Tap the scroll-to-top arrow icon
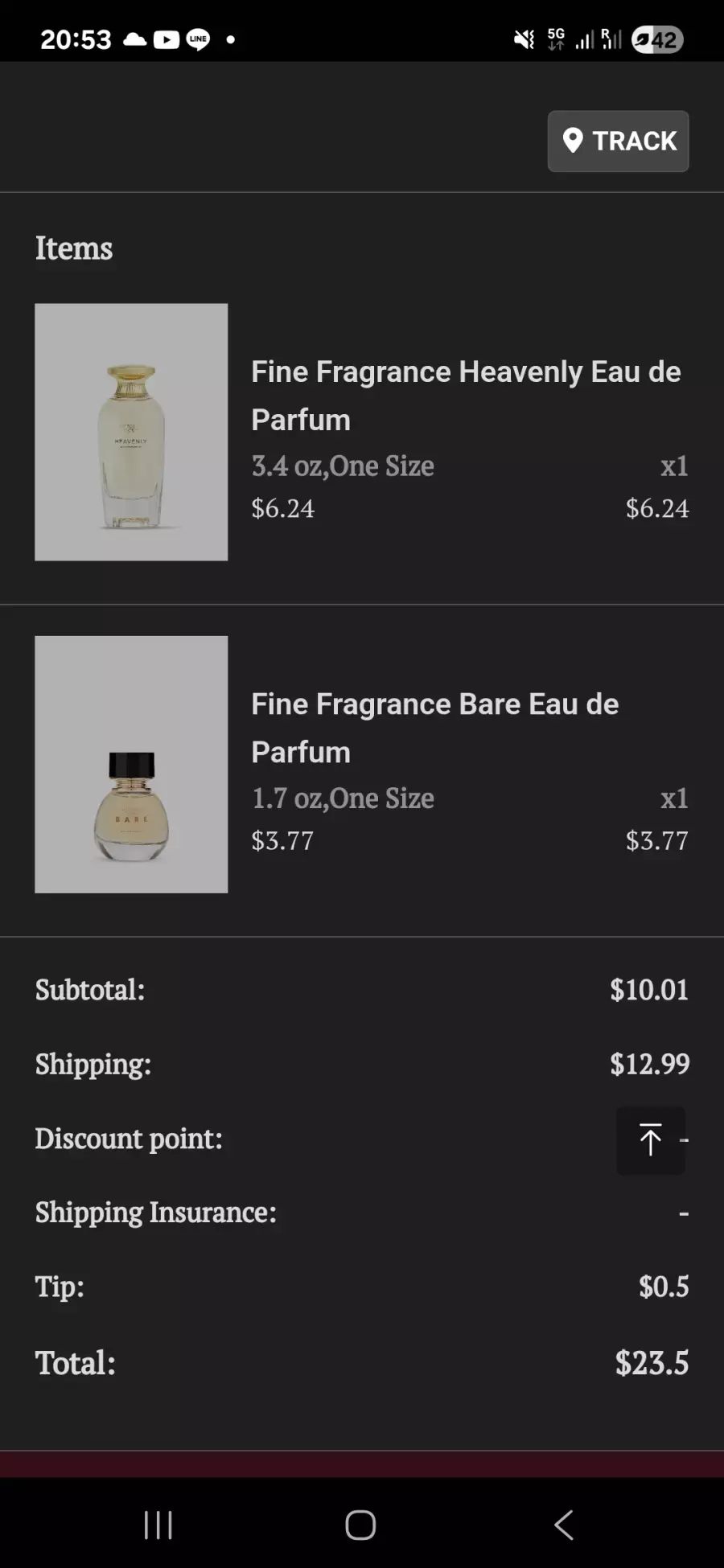Viewport: 724px width, 1568px height. pos(650,1139)
